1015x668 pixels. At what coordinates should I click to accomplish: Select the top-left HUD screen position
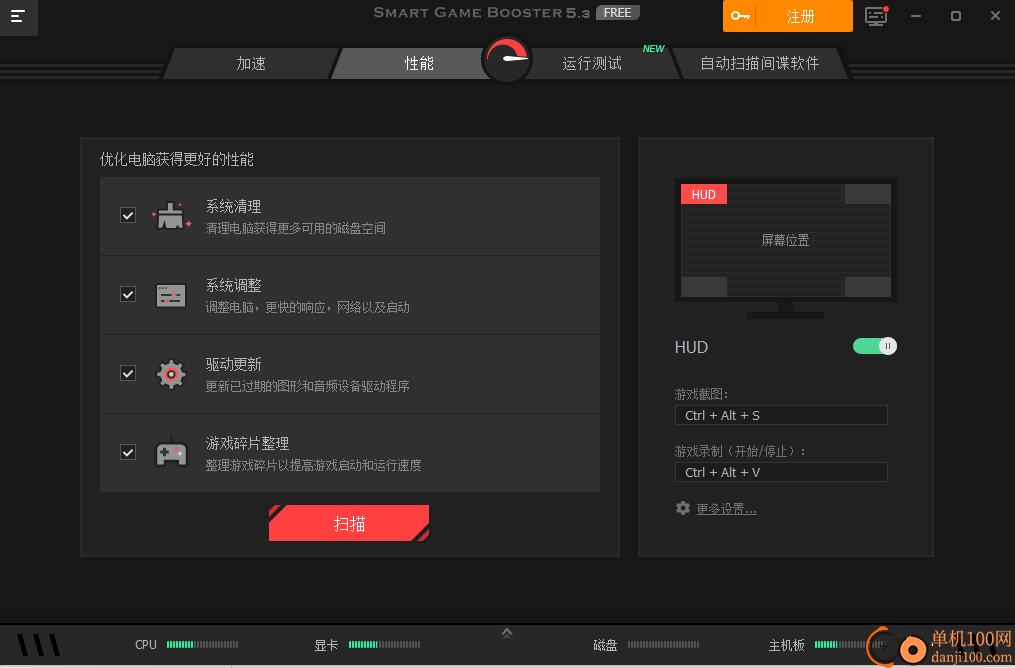(x=704, y=194)
